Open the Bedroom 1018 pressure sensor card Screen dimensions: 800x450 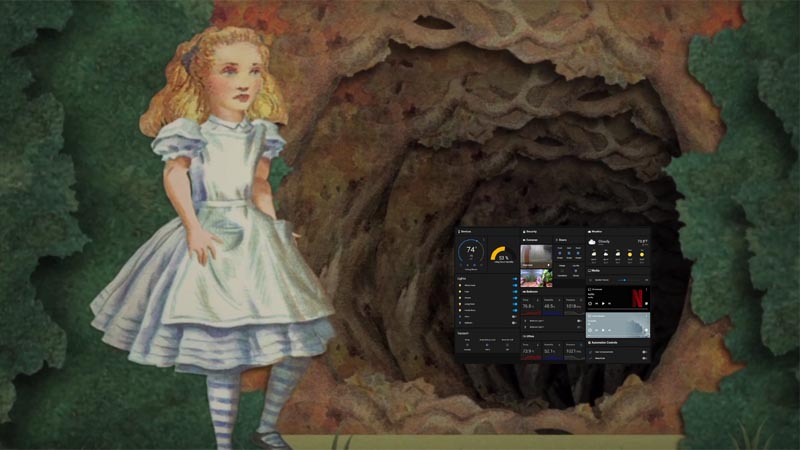(574, 306)
